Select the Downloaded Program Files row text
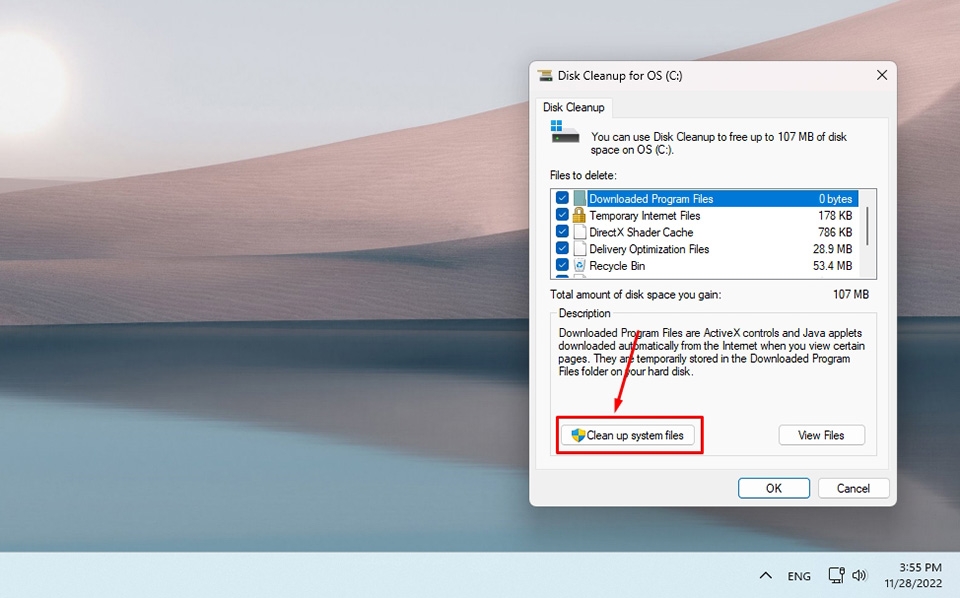The width and height of the screenshot is (960, 598). (x=651, y=199)
